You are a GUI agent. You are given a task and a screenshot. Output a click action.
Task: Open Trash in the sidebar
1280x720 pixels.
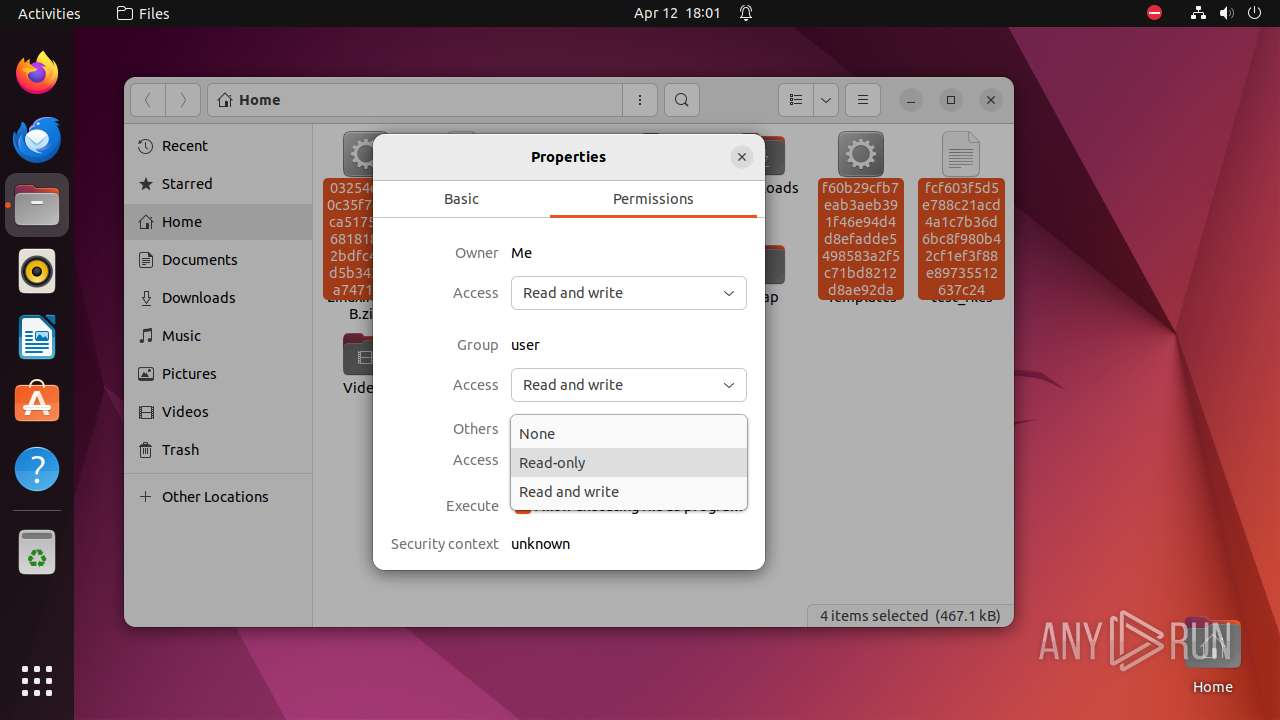point(218,450)
